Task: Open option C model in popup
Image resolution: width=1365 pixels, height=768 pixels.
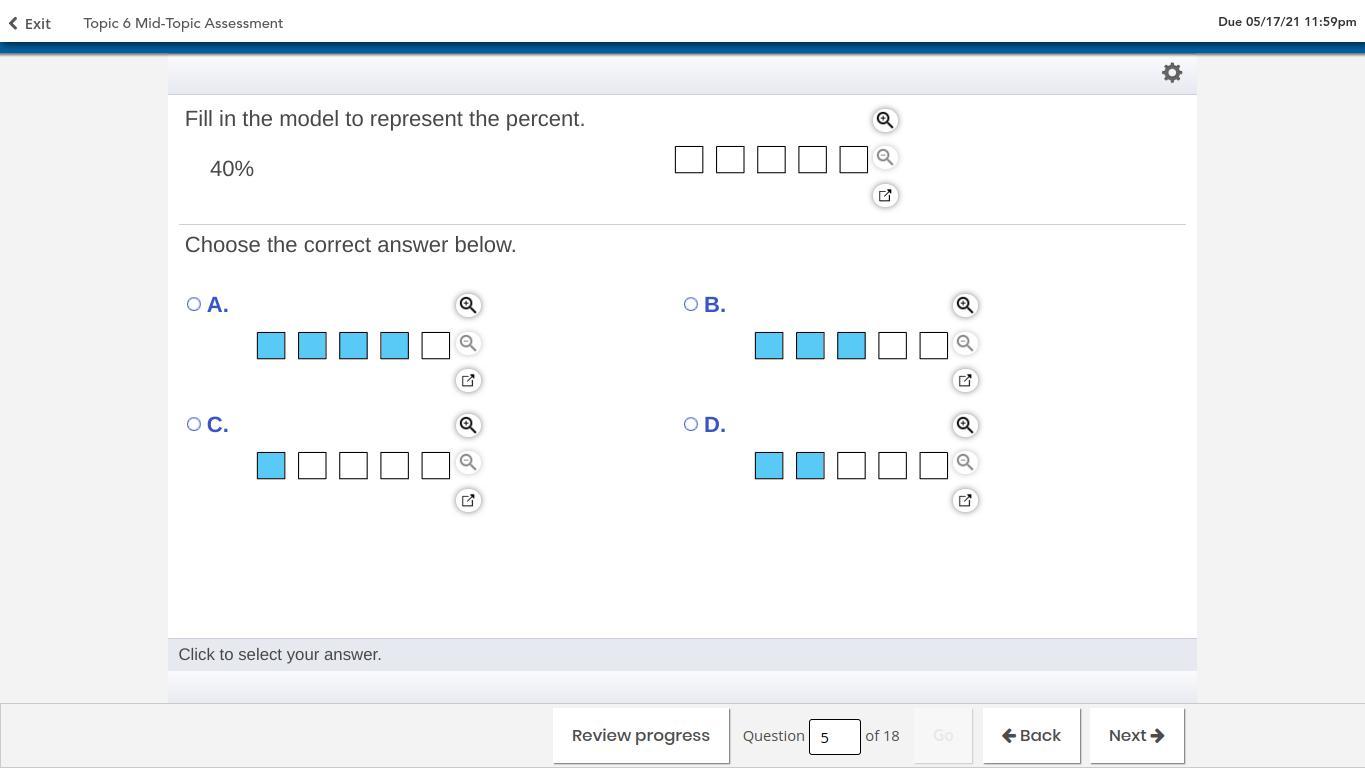Action: pyautogui.click(x=468, y=501)
